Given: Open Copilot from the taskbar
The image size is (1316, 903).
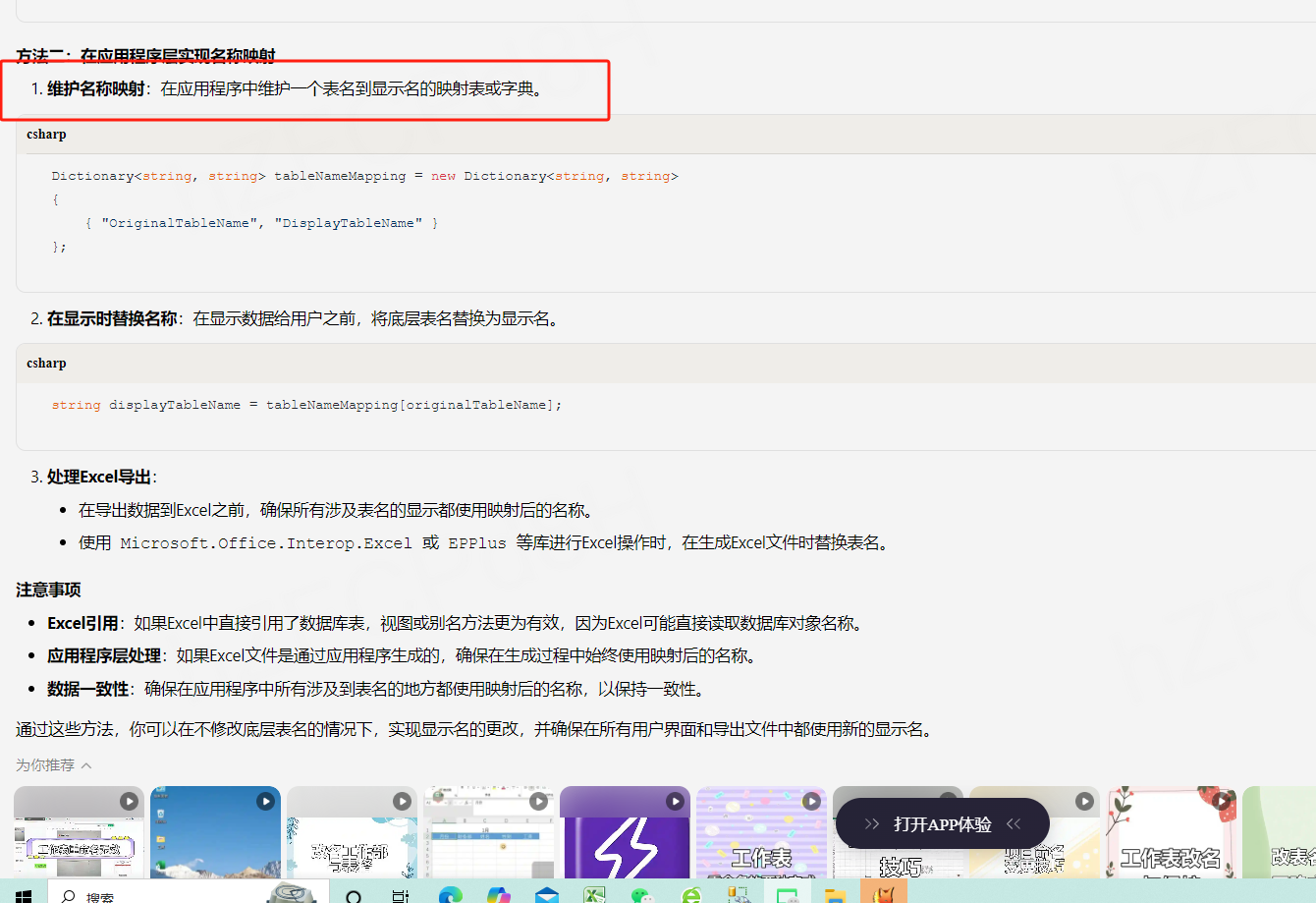Looking at the screenshot, I should (498, 894).
